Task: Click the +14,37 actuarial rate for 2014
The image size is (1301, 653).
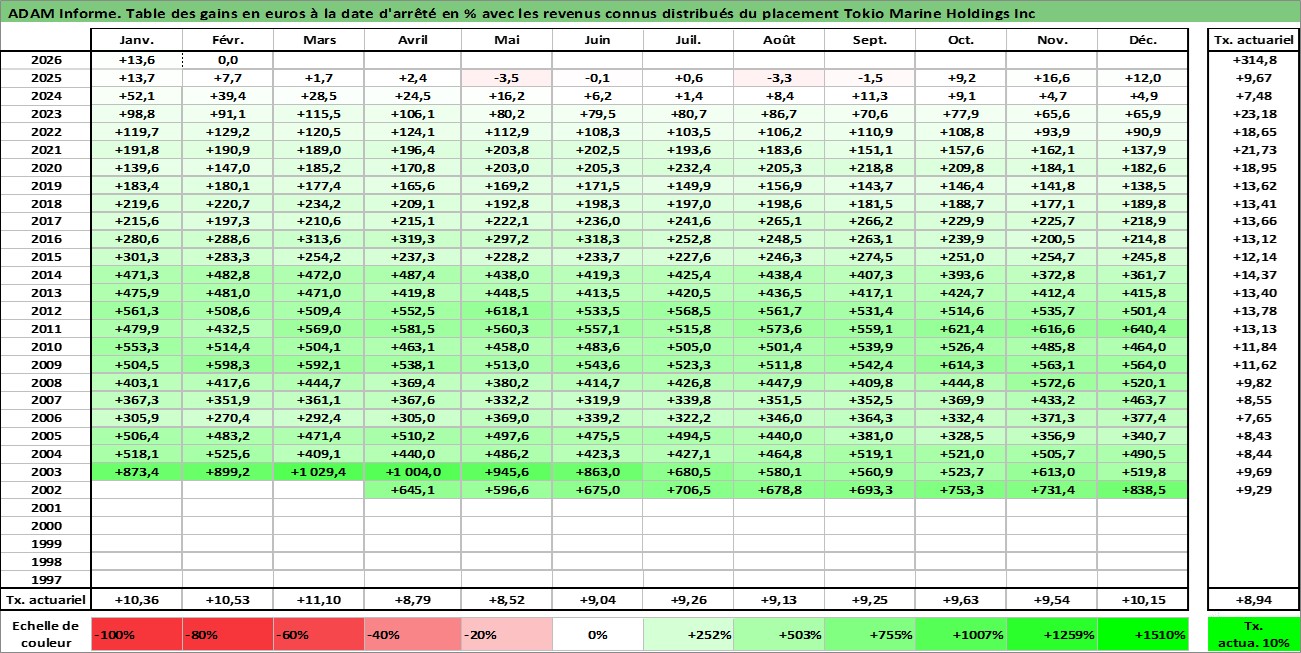Action: pos(1253,275)
